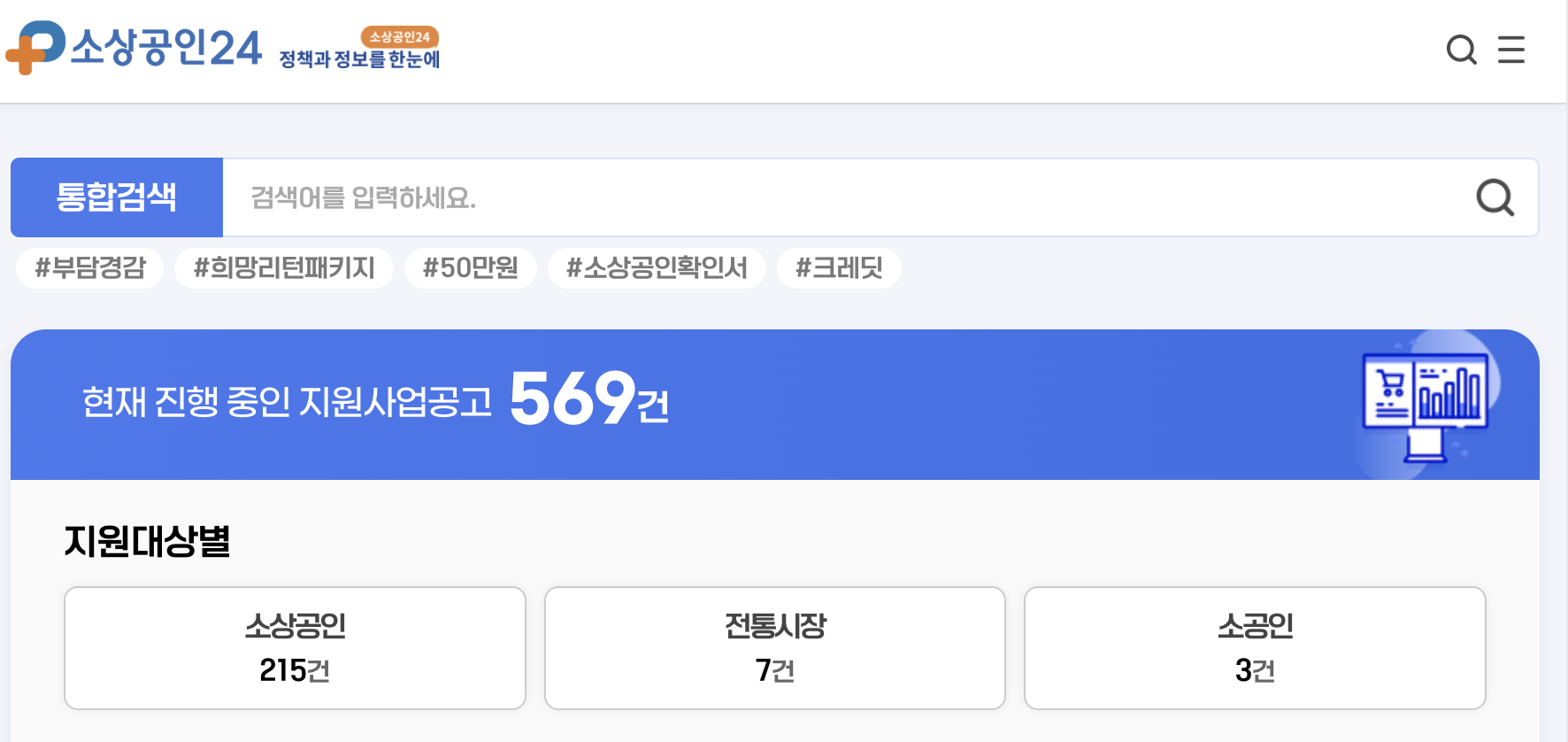The width and height of the screenshot is (1568, 742).
Task: Click the search icon inside the search bar
Action: (x=1495, y=197)
